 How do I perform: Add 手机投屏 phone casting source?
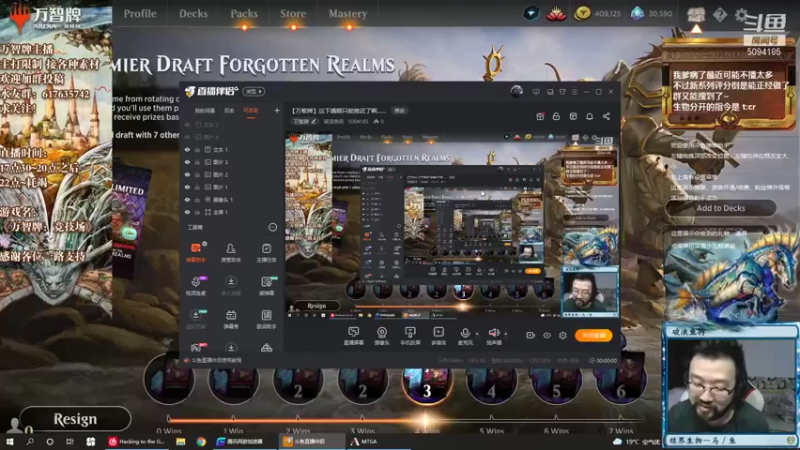click(x=410, y=336)
